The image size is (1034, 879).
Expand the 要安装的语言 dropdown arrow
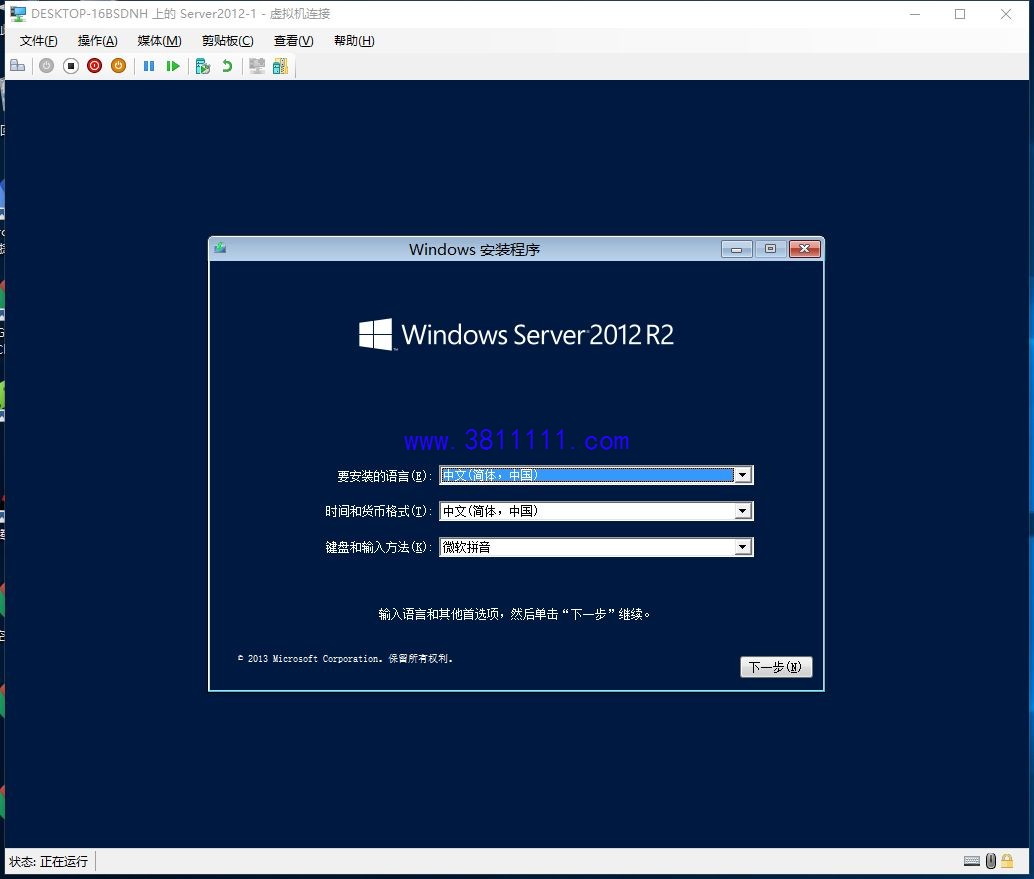point(743,475)
